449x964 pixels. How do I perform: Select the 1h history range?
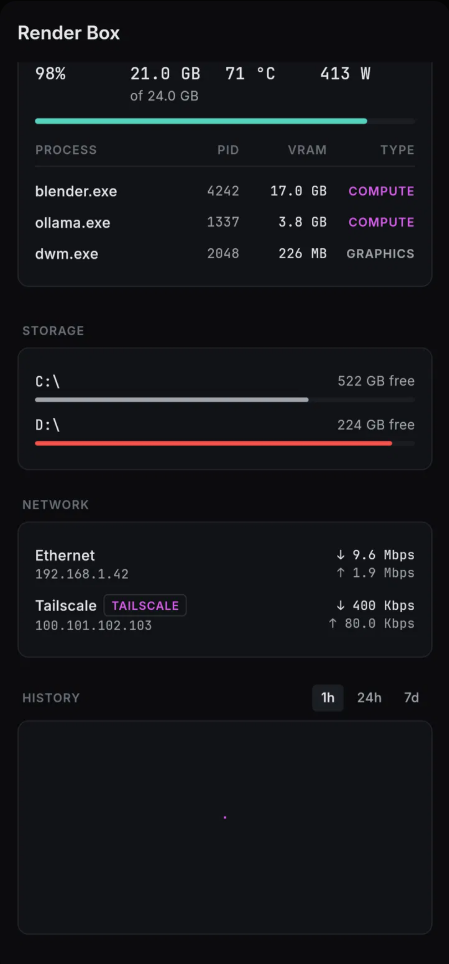328,698
